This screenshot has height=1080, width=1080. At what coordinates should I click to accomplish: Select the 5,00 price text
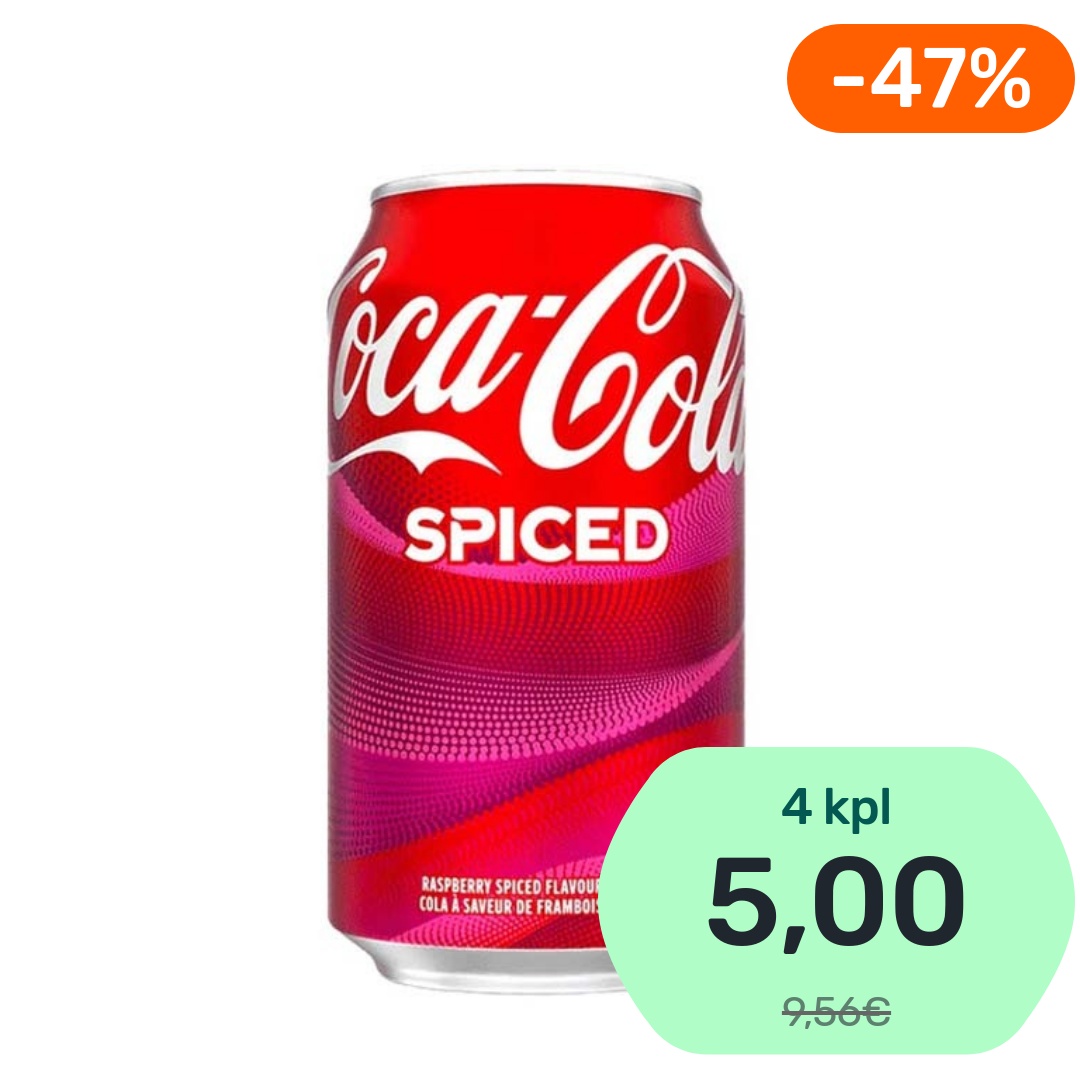click(835, 902)
